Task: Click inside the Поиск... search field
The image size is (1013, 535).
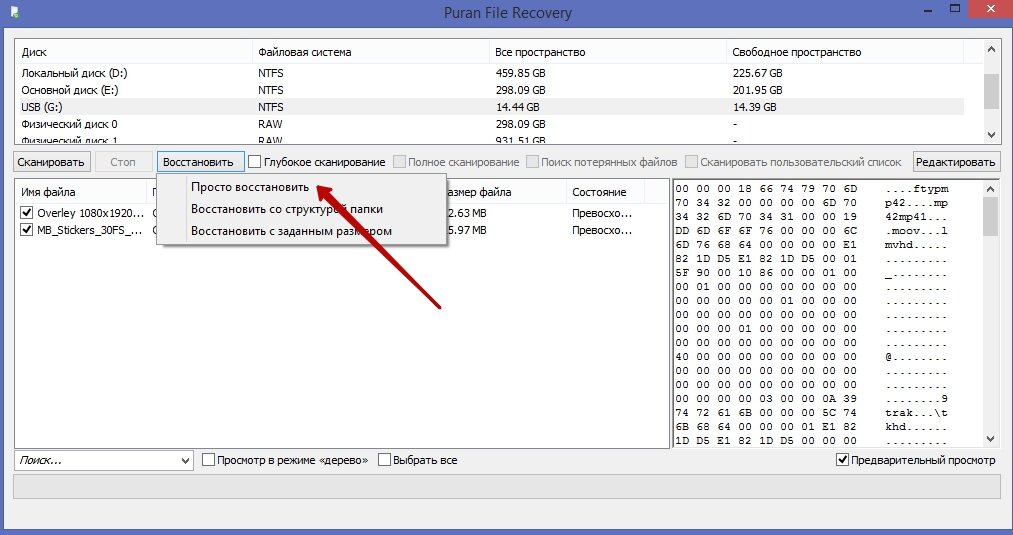Action: click(96, 461)
